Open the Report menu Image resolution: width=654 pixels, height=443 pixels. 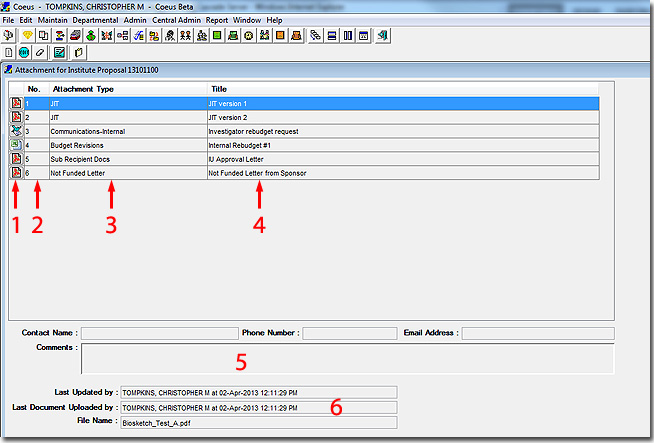pos(217,20)
